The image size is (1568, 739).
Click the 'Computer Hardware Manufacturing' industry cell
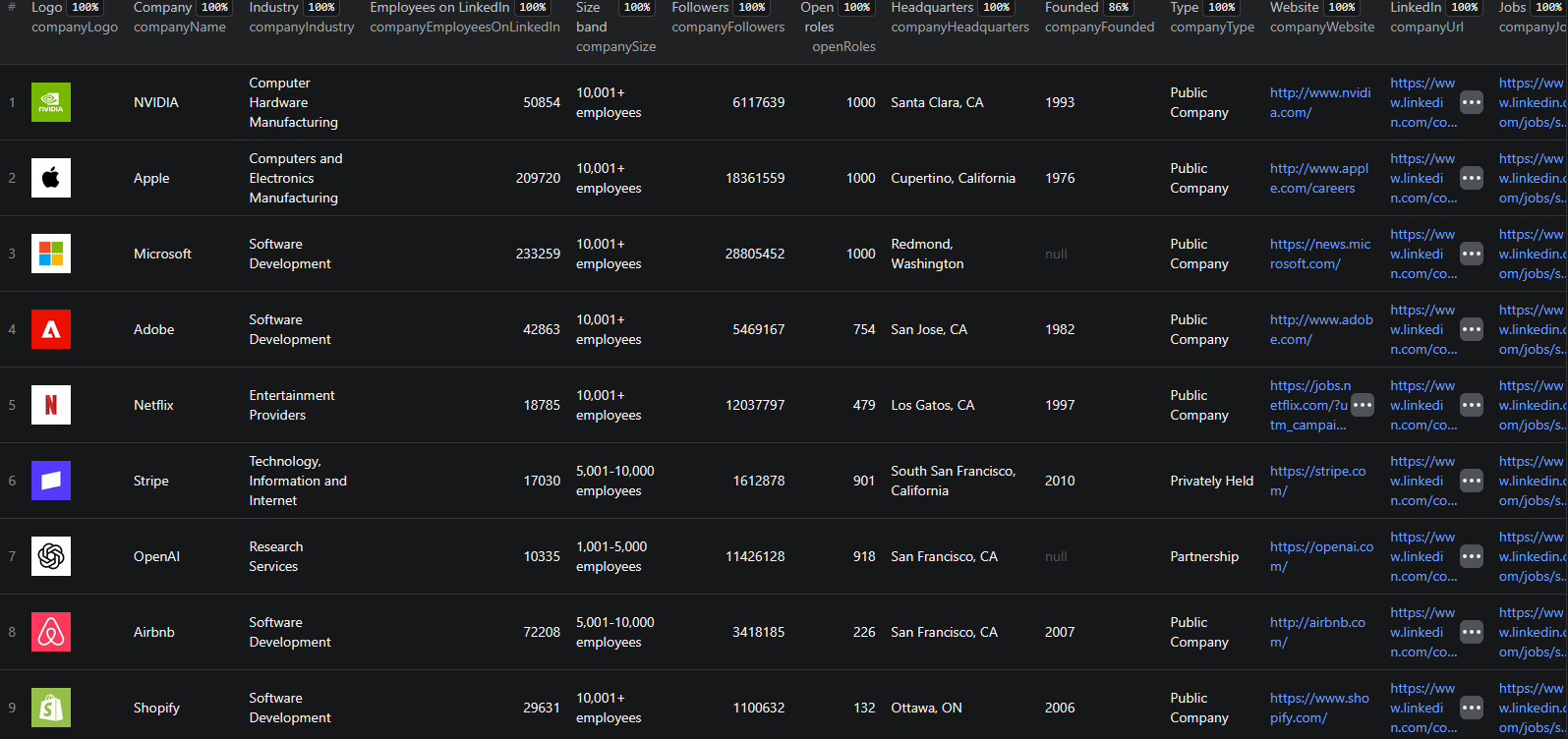tap(294, 102)
